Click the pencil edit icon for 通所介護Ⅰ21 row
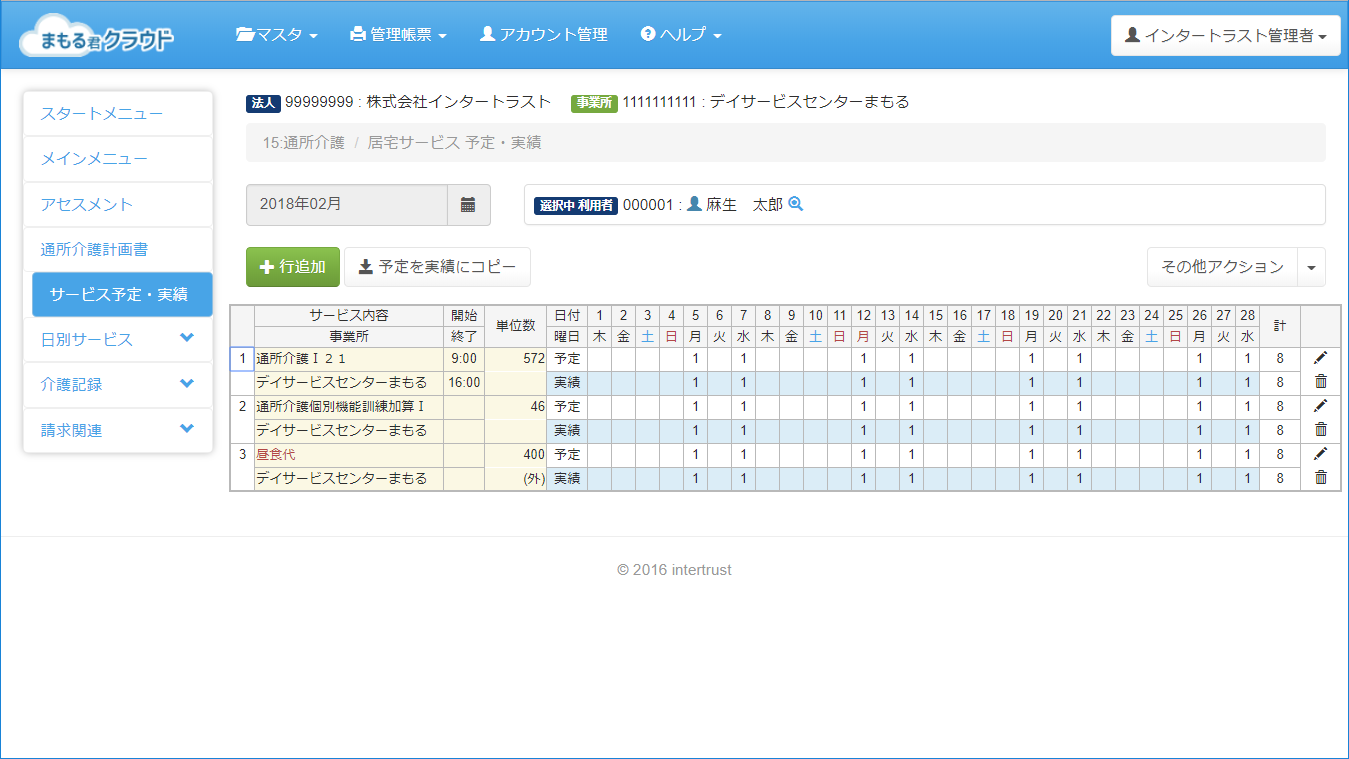The height and width of the screenshot is (759, 1349). pos(1320,358)
